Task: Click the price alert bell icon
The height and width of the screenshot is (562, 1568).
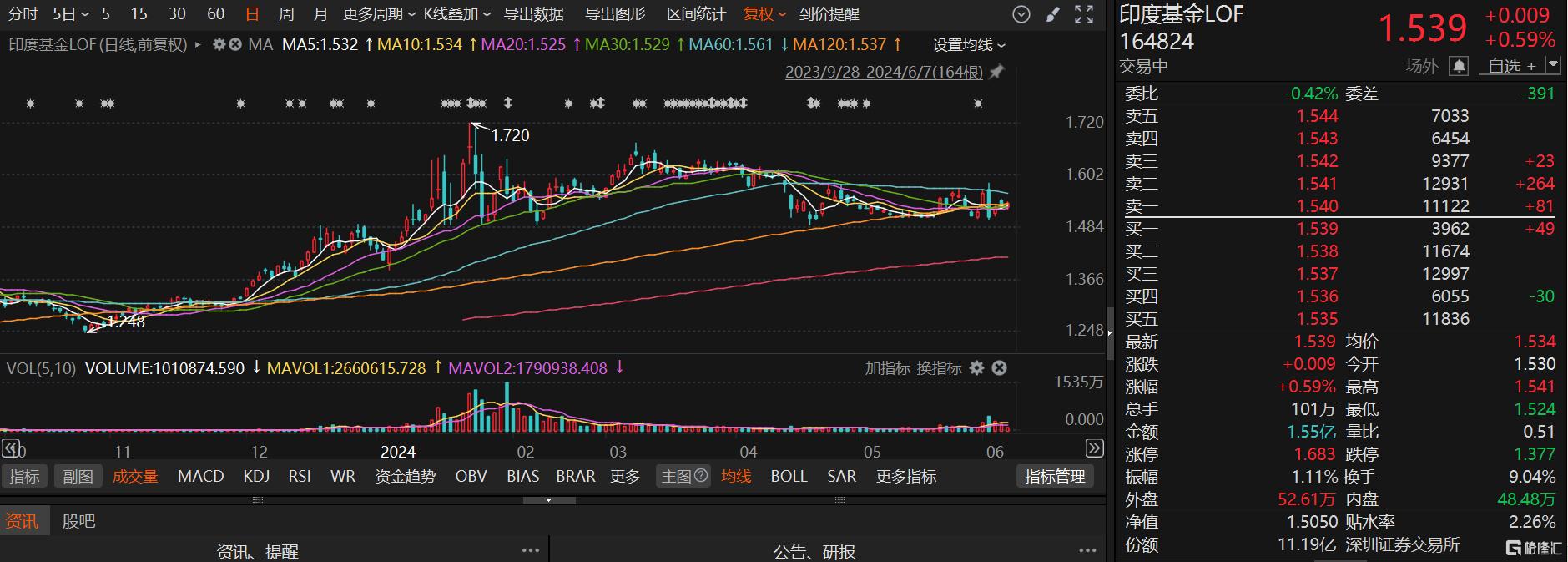Action: [1459, 65]
